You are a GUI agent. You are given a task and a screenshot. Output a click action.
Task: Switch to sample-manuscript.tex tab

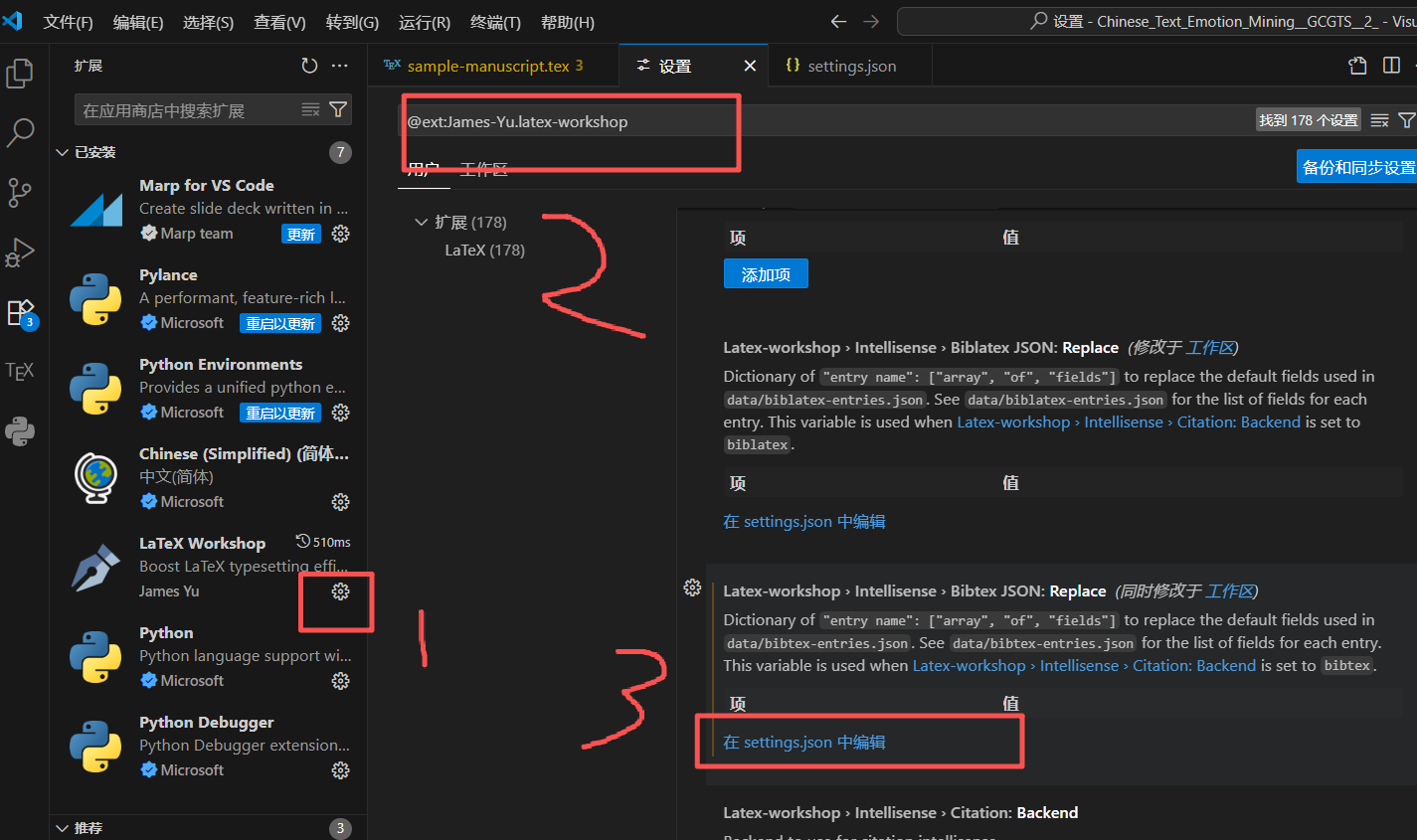[493, 66]
